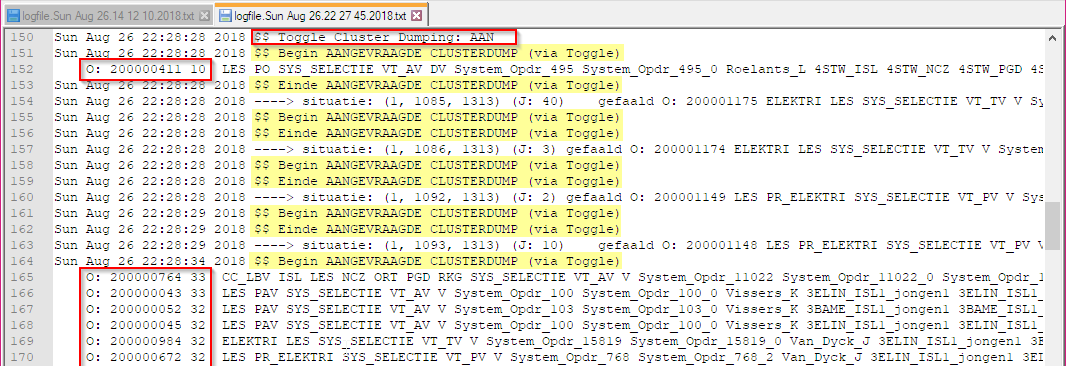Close the logfile Sun Aug 26.14 12 10.2018.txt tab
Image resolution: width=1066 pixels, height=366 pixels.
point(204,15)
